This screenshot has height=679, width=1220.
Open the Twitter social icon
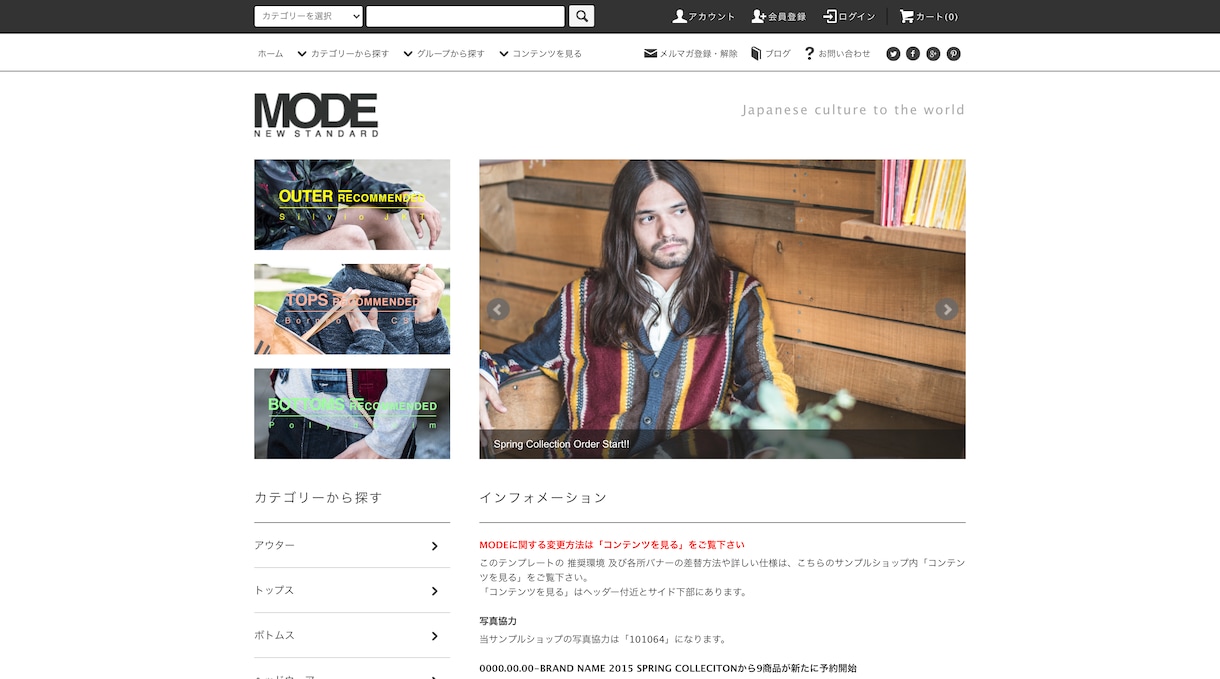(893, 54)
